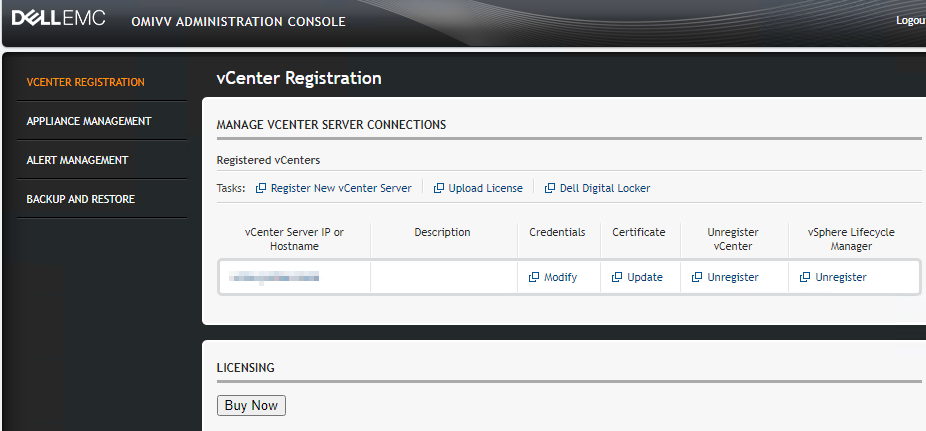Click the Modify credentials icon

click(534, 277)
